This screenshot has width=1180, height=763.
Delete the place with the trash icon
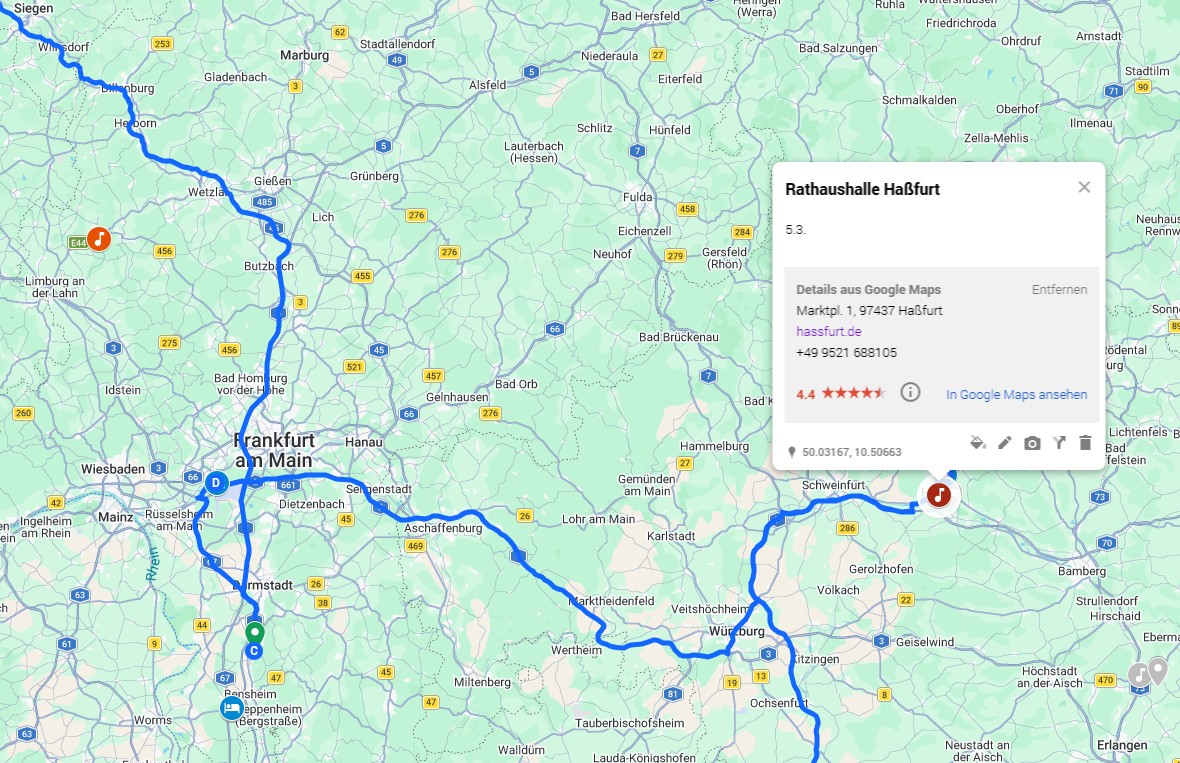click(x=1085, y=442)
